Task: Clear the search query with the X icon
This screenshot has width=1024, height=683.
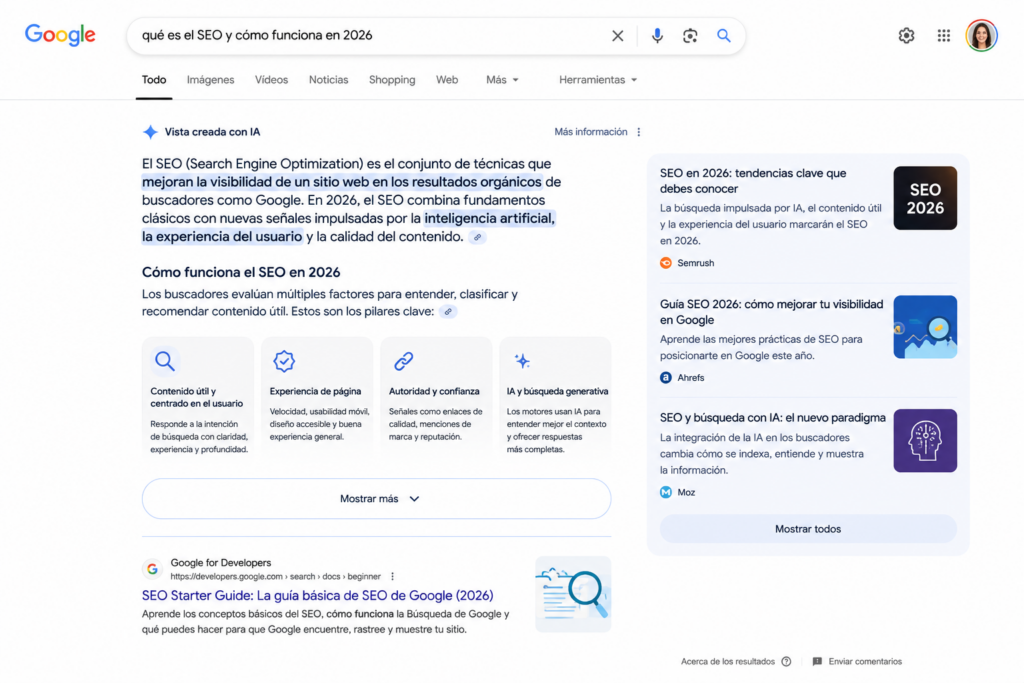Action: [617, 36]
